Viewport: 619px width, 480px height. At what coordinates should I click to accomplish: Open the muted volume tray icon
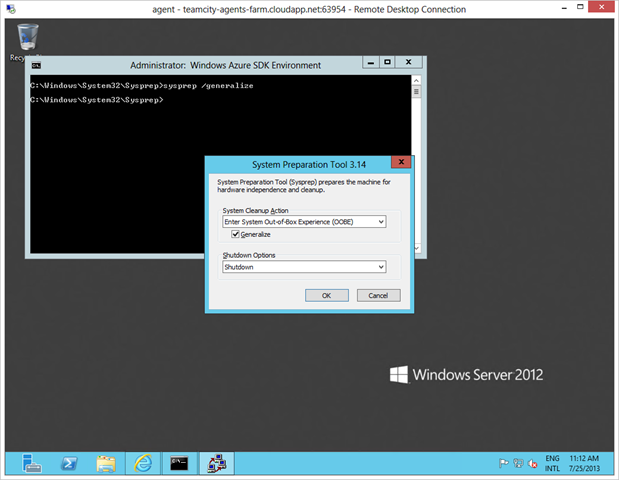click(x=532, y=463)
